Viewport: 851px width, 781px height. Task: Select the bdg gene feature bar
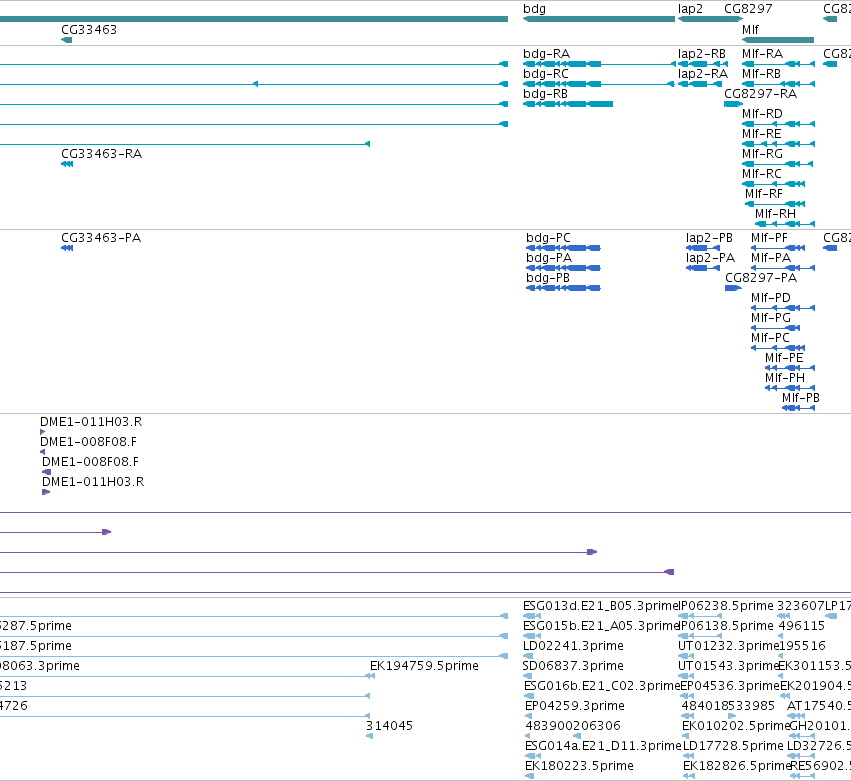tap(599, 19)
